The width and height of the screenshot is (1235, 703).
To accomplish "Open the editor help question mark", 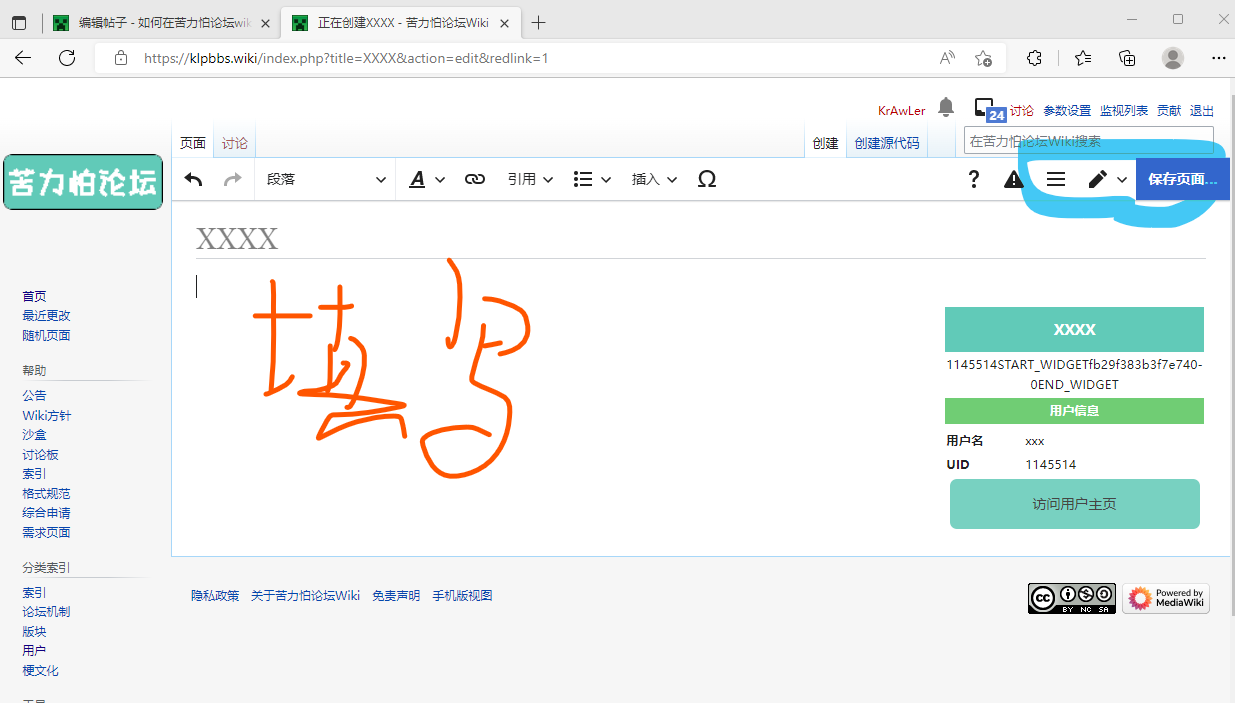I will (974, 179).
